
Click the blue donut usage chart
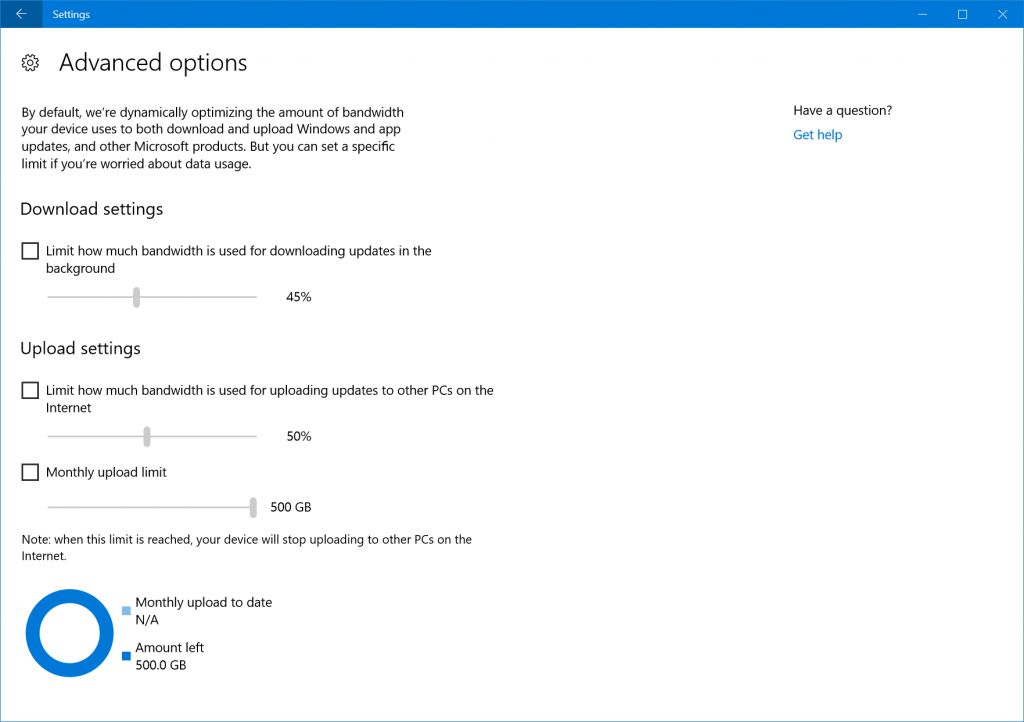(x=69, y=632)
